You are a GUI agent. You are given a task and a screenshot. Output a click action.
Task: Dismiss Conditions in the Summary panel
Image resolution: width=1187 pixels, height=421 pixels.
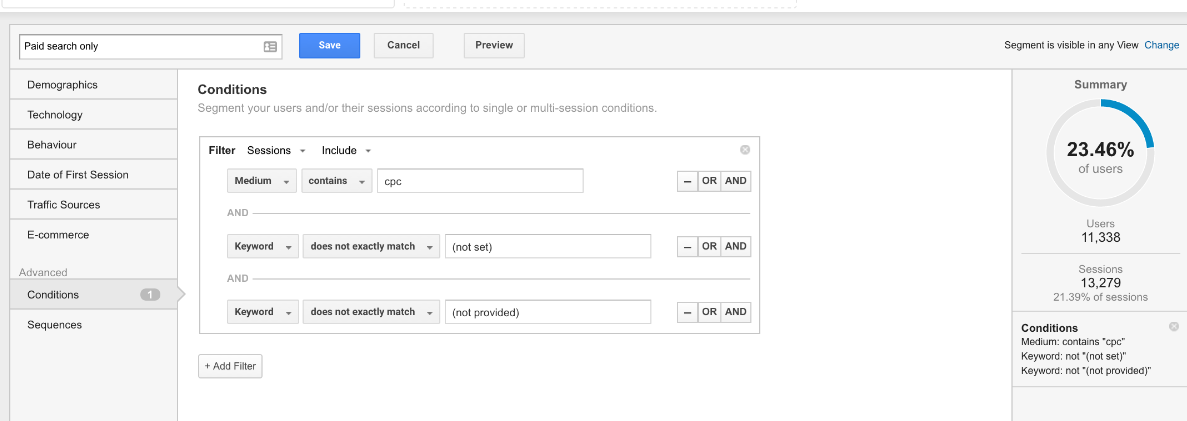(x=1173, y=327)
